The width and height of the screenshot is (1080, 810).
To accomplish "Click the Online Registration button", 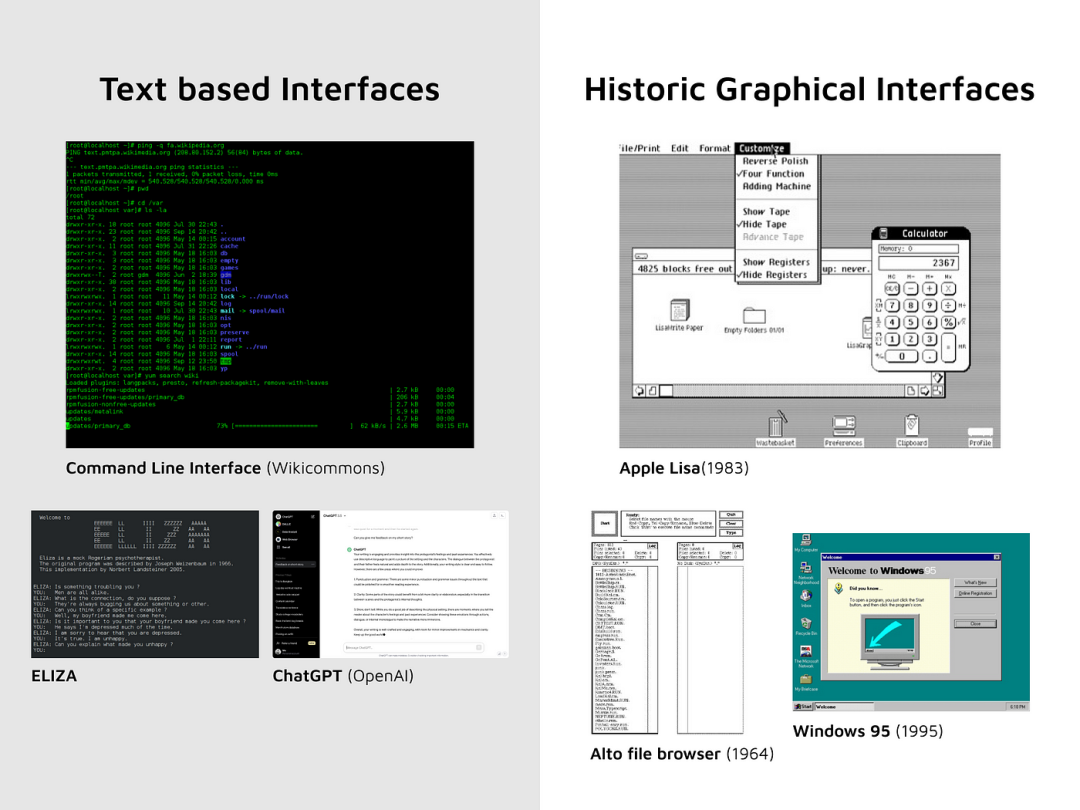I will click(975, 593).
